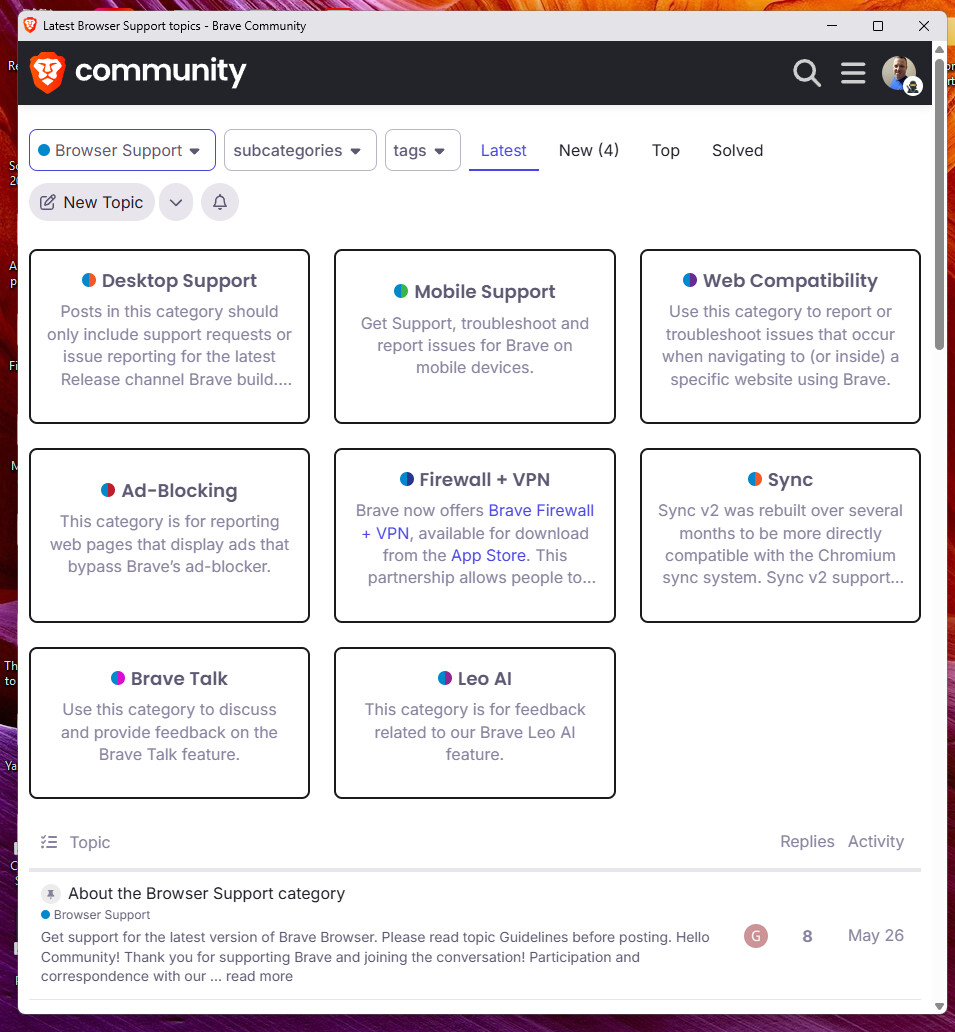Open the Firewall + VPN category title

[x=484, y=479]
